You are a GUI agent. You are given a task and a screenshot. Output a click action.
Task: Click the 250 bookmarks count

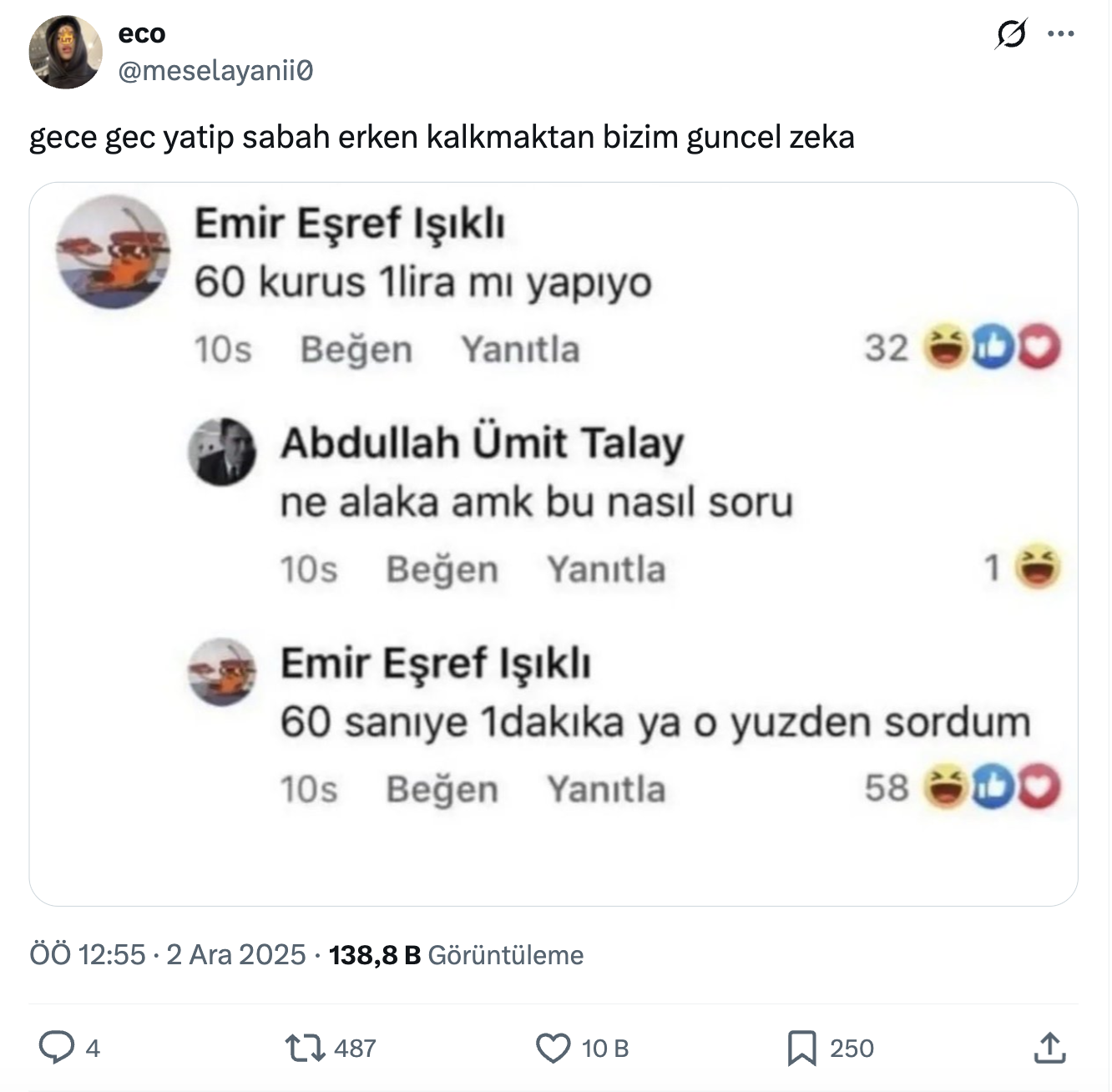[x=852, y=1049]
